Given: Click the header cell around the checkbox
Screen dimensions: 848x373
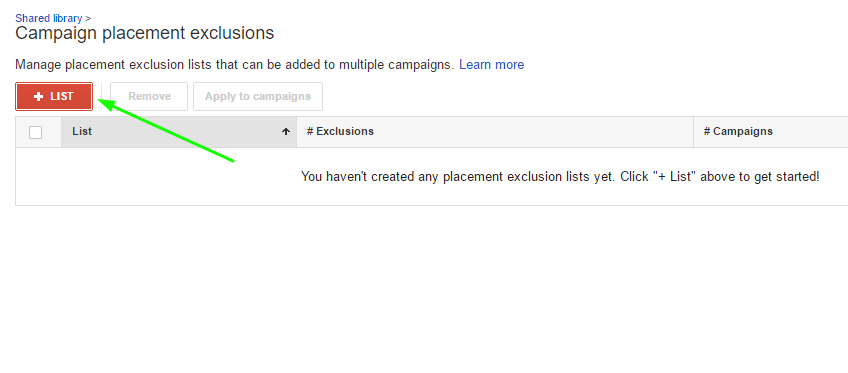Looking at the screenshot, I should pyautogui.click(x=38, y=132).
